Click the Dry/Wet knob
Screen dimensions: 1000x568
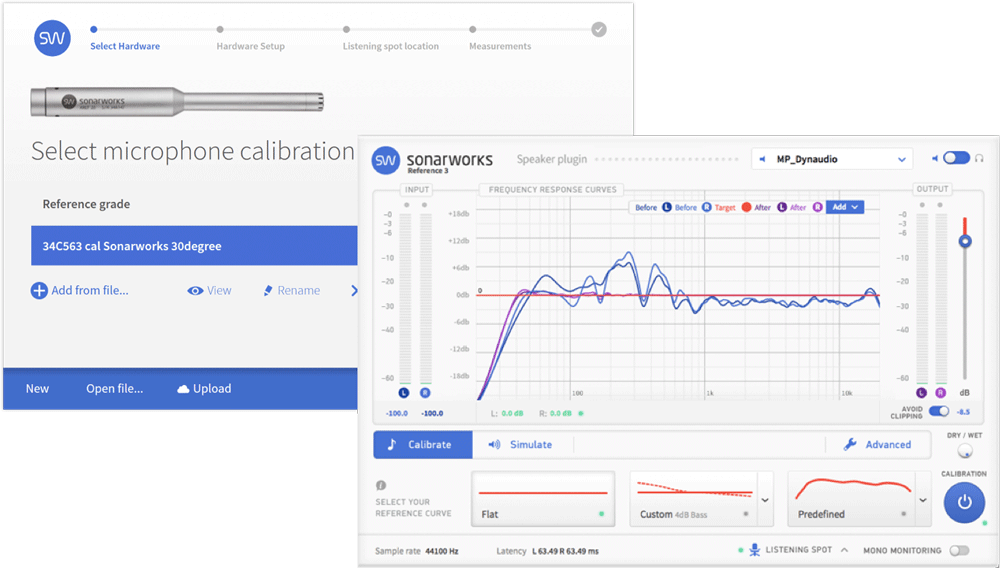[x=965, y=451]
